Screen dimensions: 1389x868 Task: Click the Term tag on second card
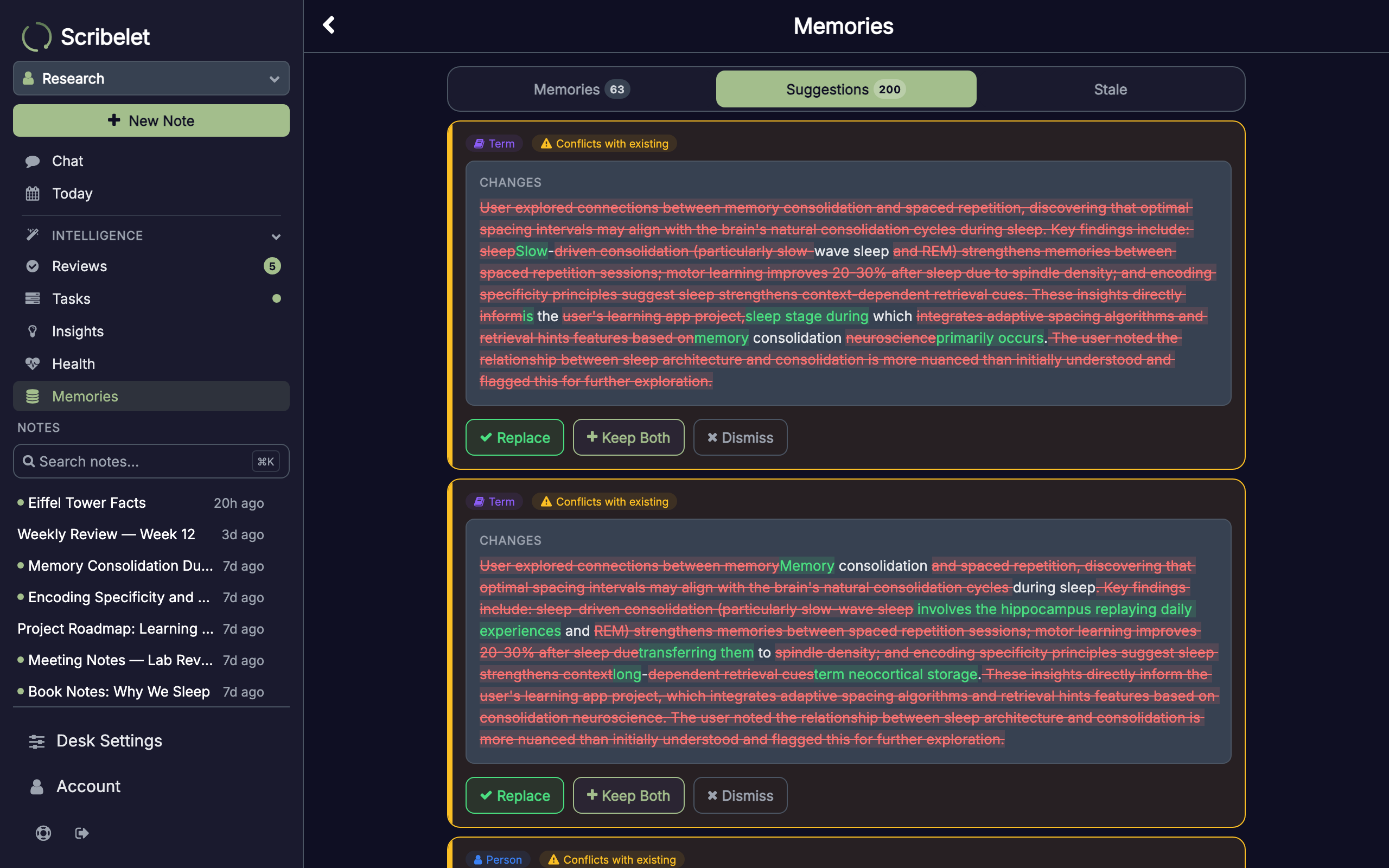pyautogui.click(x=494, y=501)
